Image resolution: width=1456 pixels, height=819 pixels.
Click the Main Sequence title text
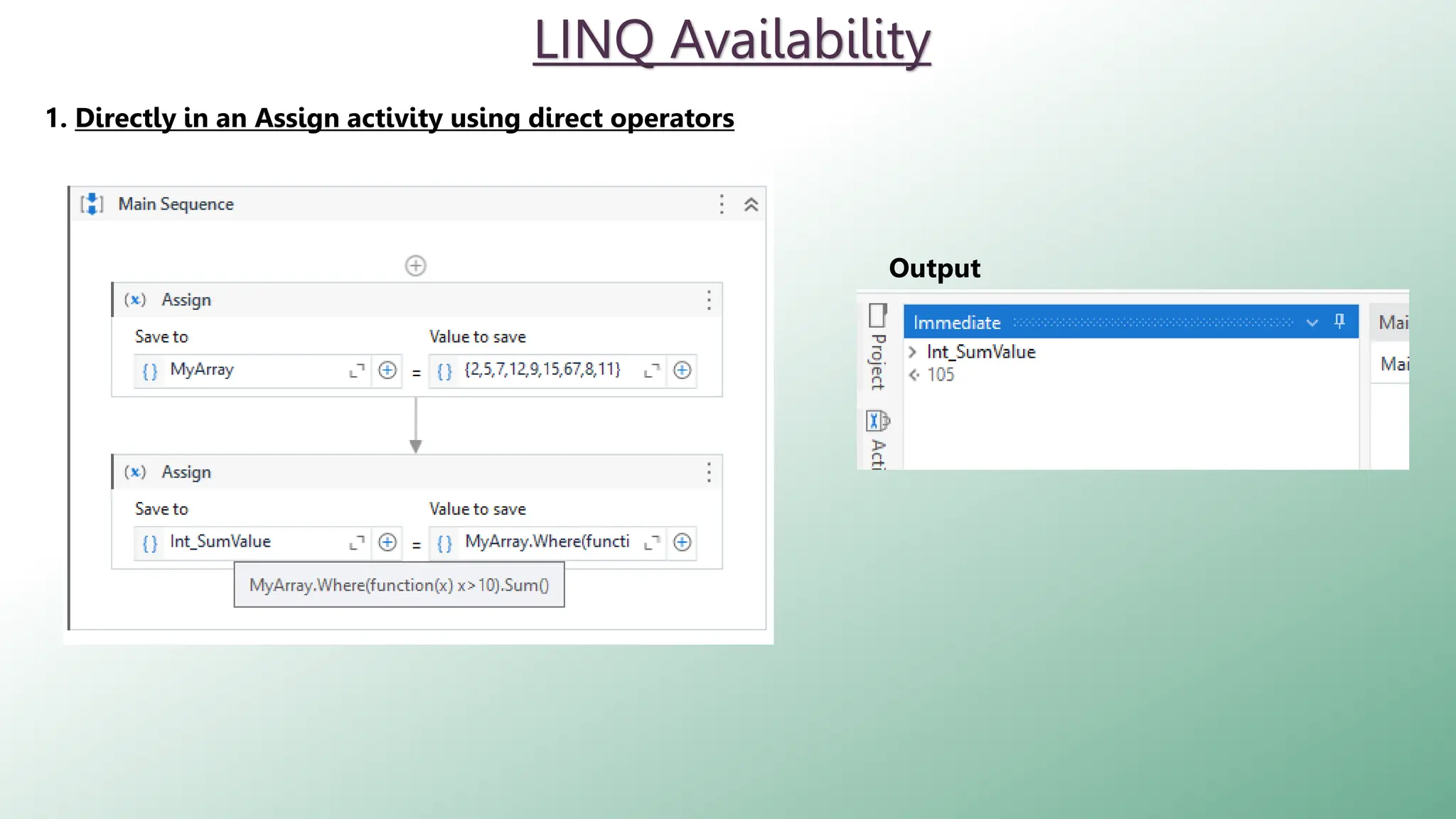tap(176, 204)
